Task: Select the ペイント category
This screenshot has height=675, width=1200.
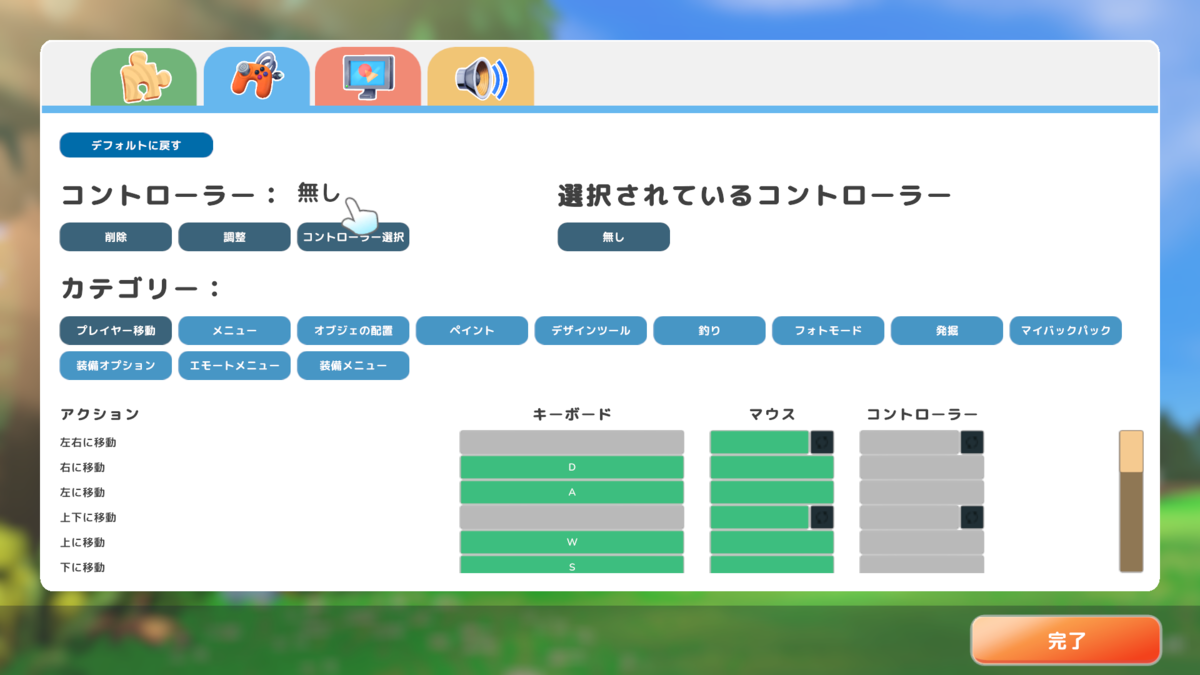Action: tap(472, 331)
